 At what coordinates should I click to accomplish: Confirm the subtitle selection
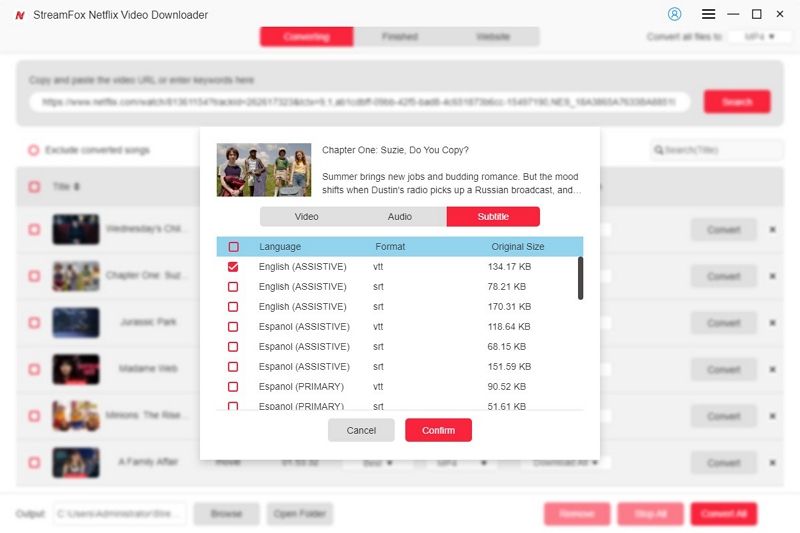click(x=438, y=430)
